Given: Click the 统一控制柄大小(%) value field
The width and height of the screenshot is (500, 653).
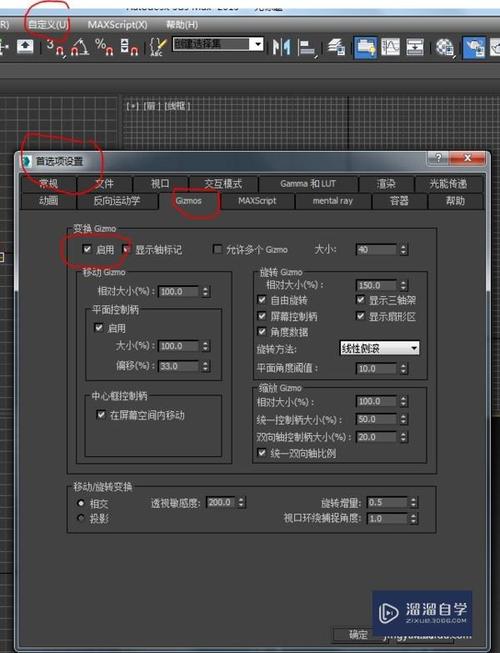Looking at the screenshot, I should pyautogui.click(x=376, y=419).
